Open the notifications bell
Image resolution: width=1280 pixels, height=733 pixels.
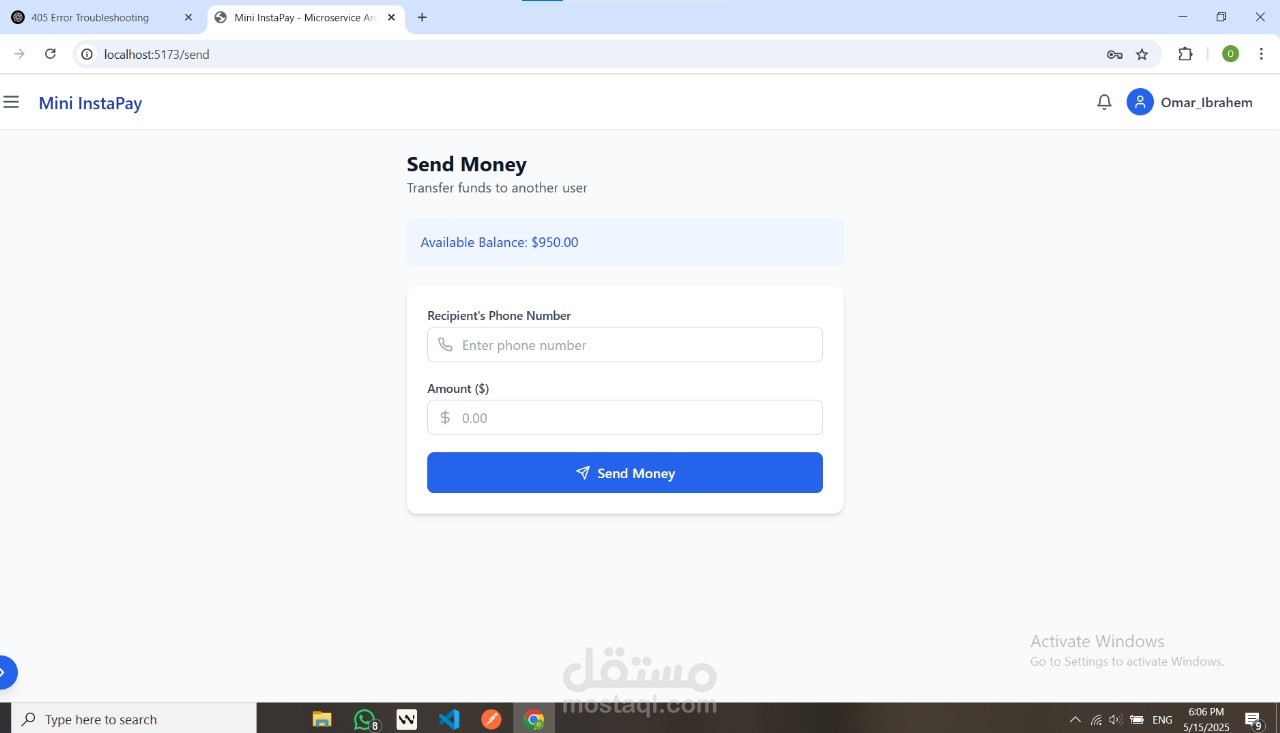pyautogui.click(x=1104, y=102)
